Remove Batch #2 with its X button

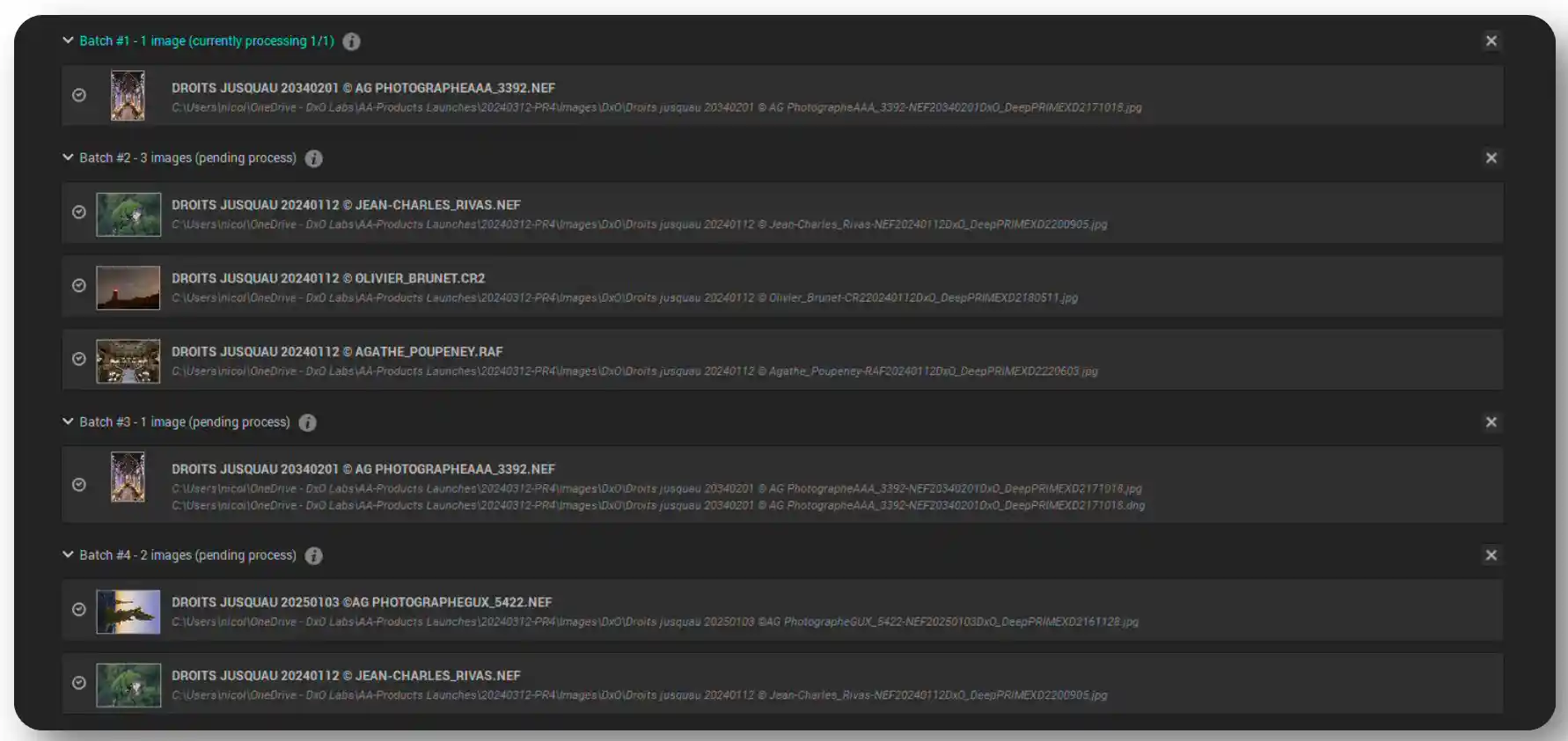[1491, 158]
